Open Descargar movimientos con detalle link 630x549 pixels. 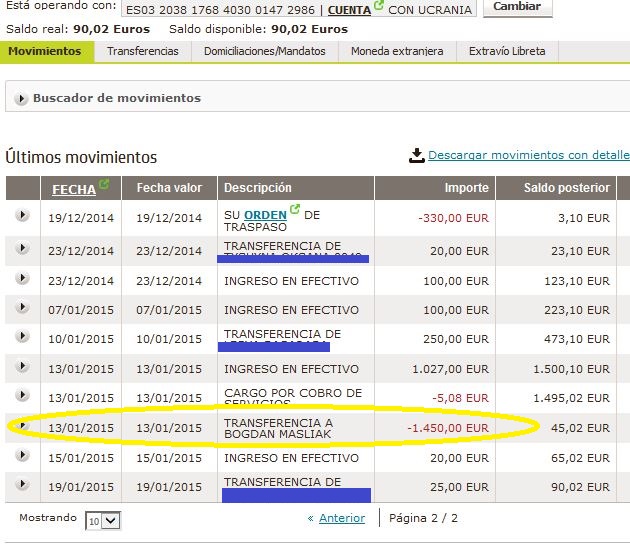click(x=529, y=156)
